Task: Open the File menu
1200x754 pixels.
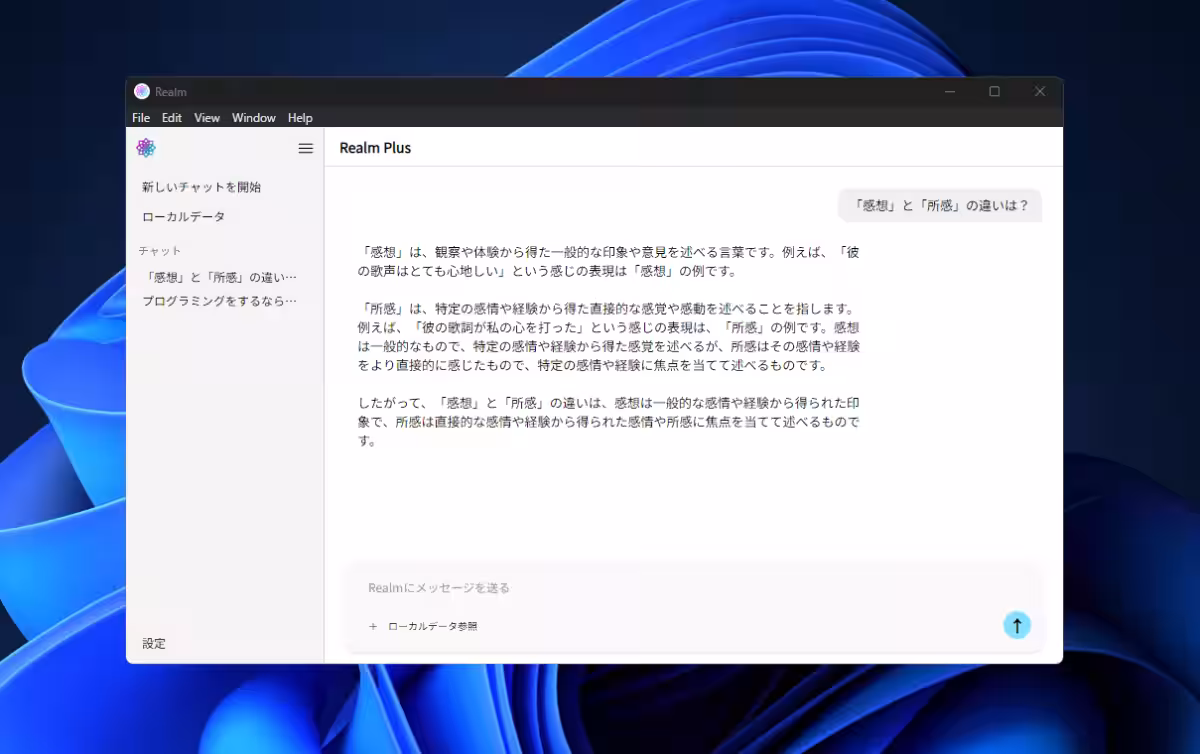Action: 141,118
